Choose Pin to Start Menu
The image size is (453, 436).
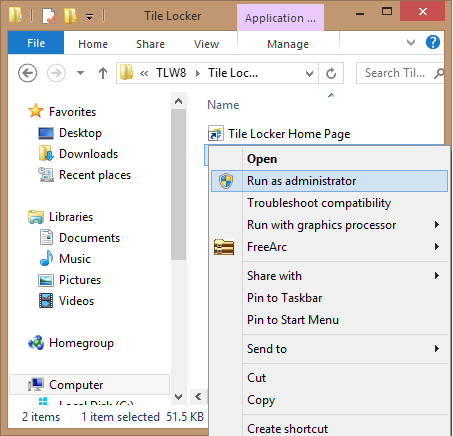[329, 320]
